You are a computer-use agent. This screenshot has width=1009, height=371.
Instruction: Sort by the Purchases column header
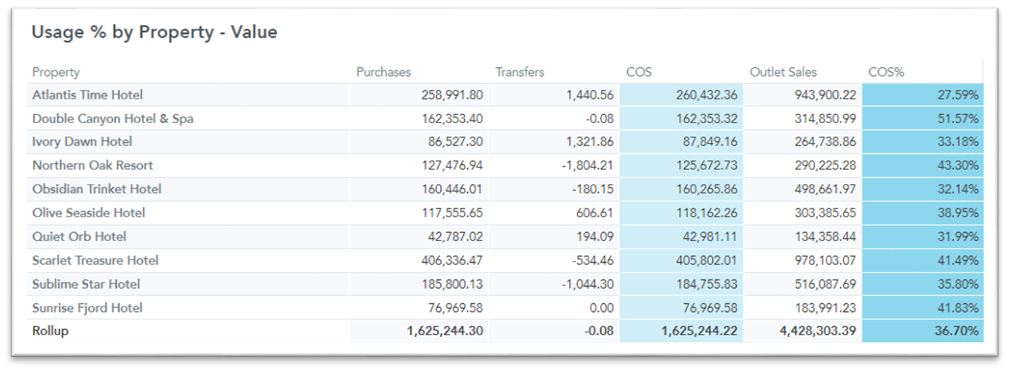tap(384, 73)
